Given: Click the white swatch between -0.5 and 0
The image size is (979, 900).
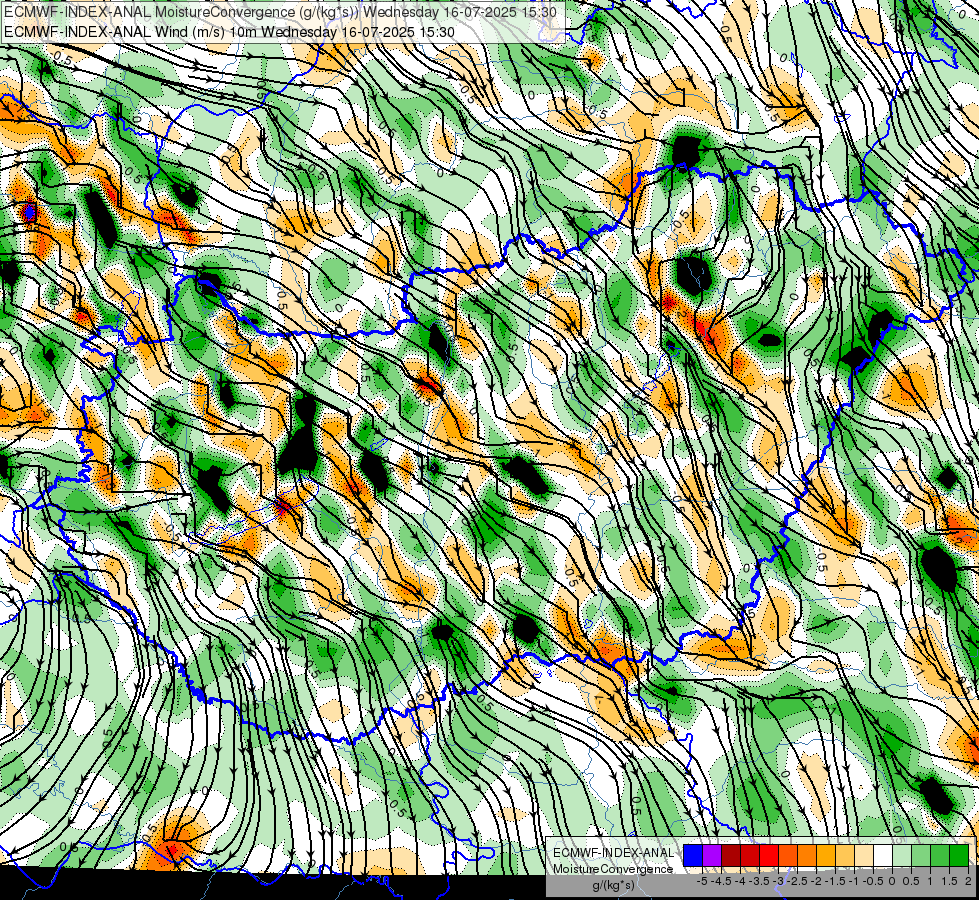Looking at the screenshot, I should 883,856.
